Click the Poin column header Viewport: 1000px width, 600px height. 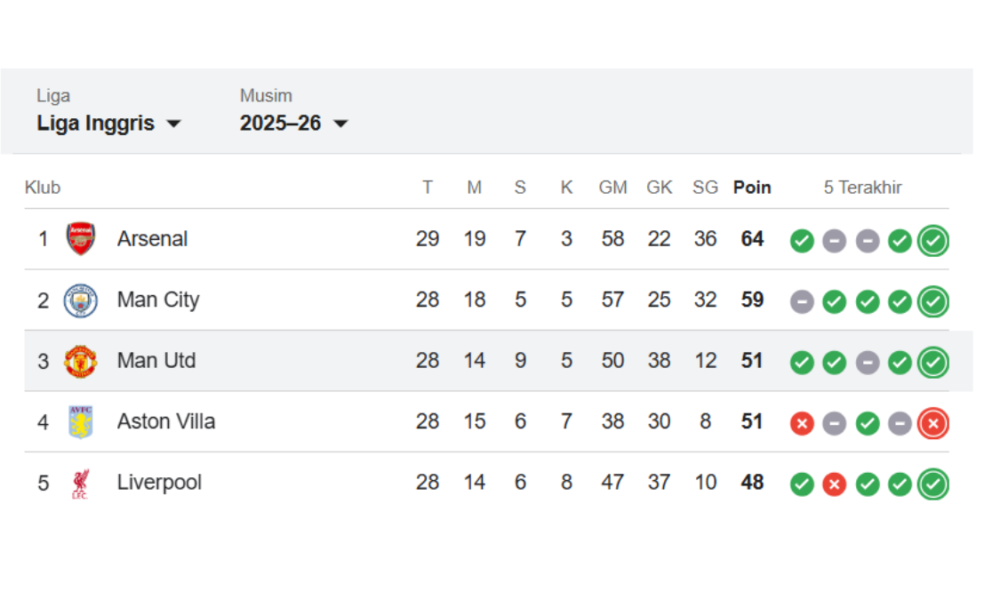pos(752,187)
